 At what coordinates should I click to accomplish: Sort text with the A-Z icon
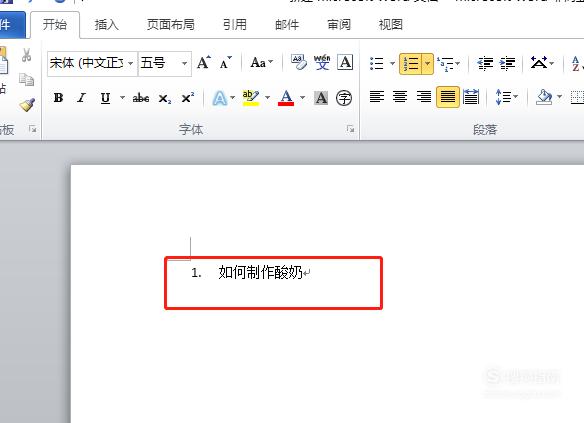[577, 64]
